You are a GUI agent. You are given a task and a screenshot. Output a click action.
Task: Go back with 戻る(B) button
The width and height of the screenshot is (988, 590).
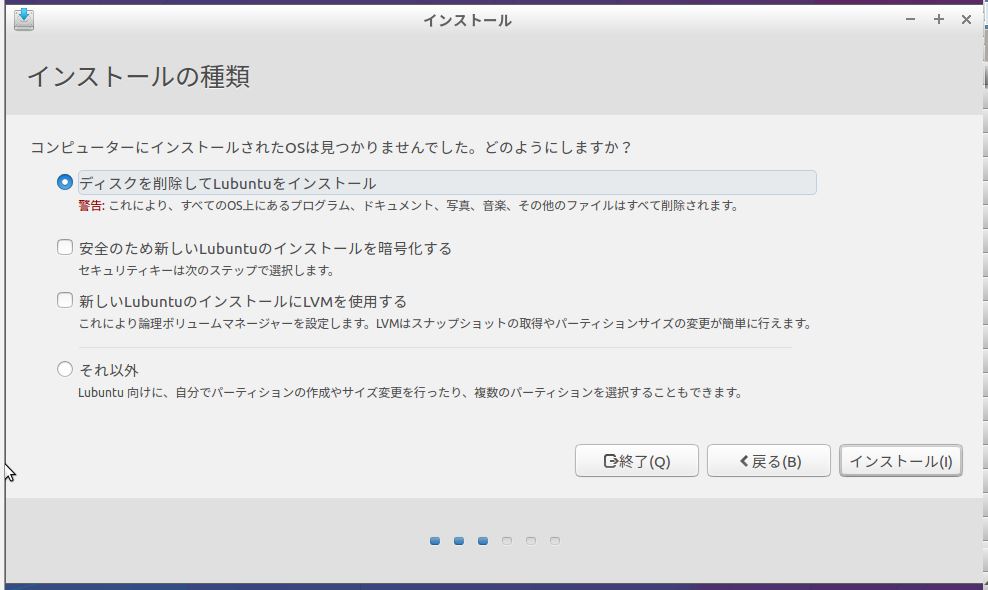(x=769, y=461)
